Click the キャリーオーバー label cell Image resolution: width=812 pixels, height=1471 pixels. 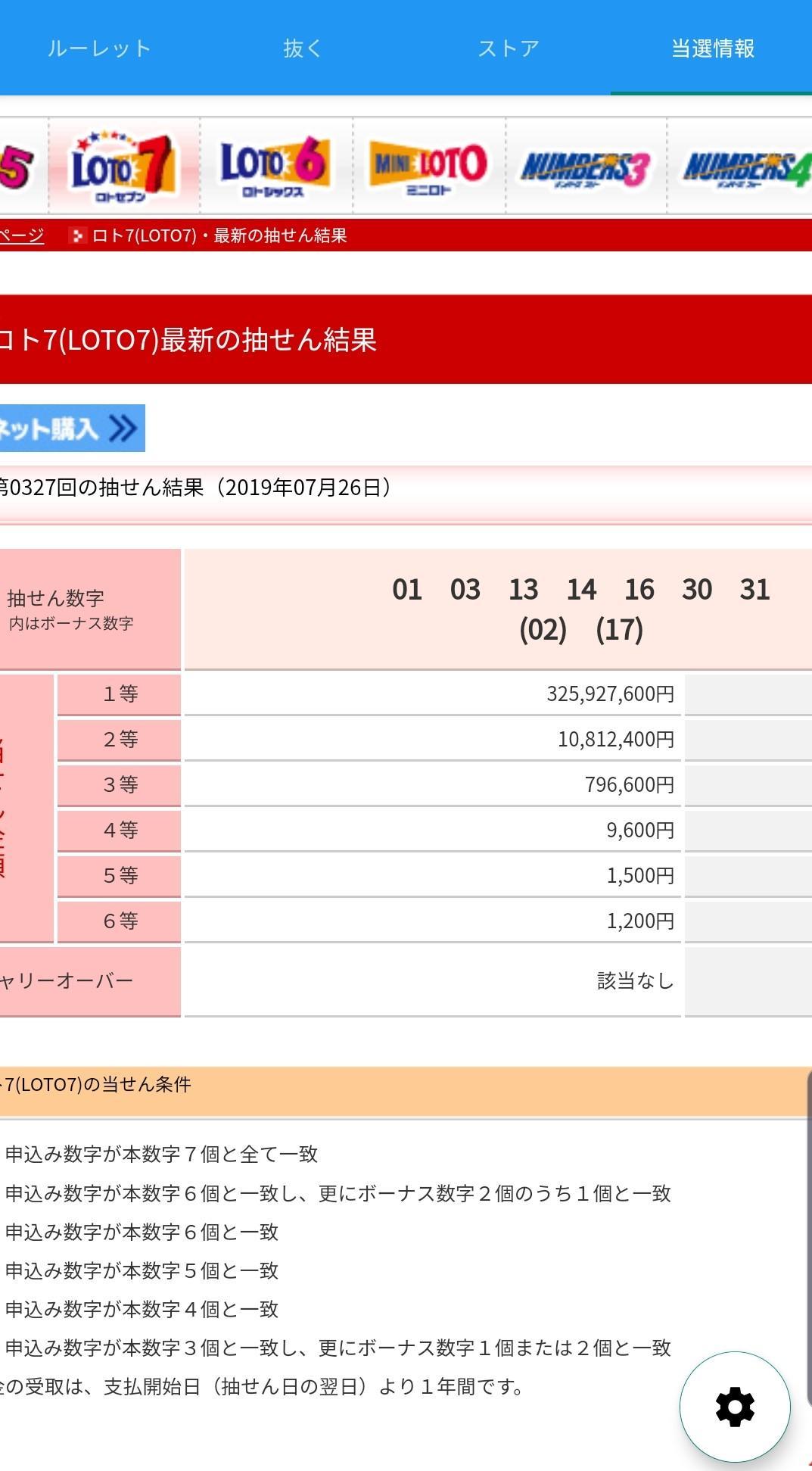(90, 981)
